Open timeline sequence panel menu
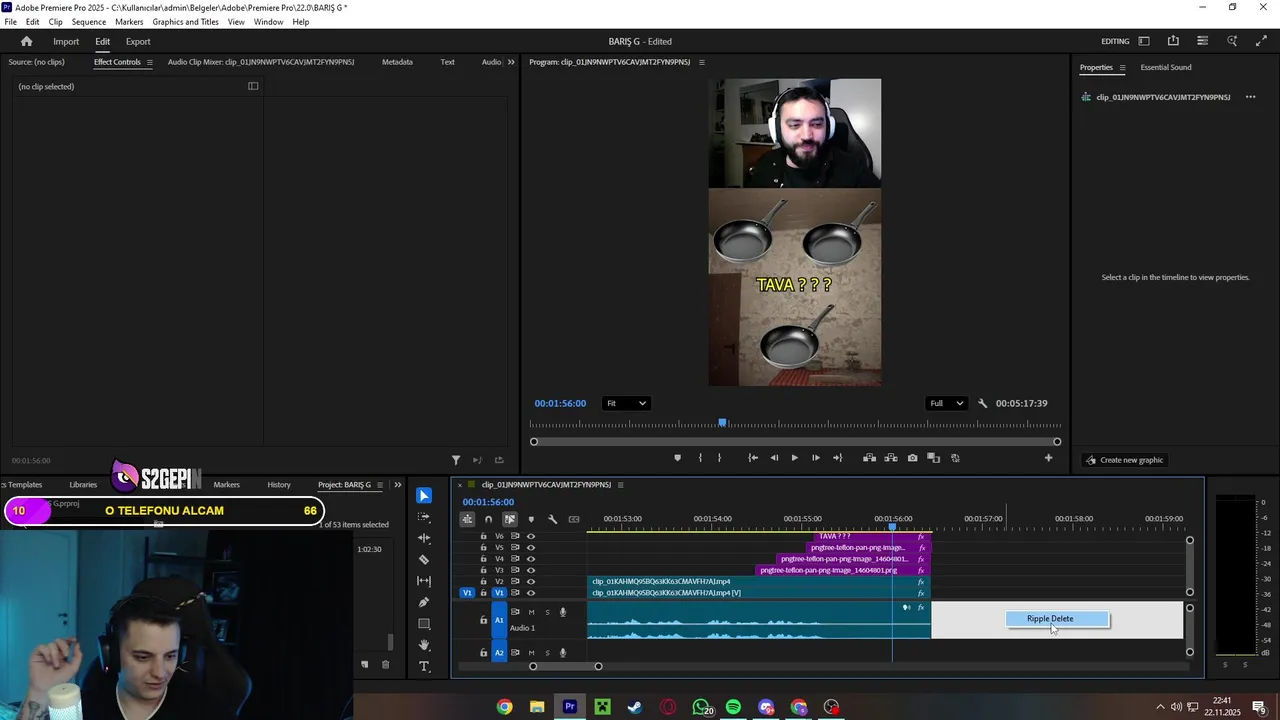 tap(620, 485)
